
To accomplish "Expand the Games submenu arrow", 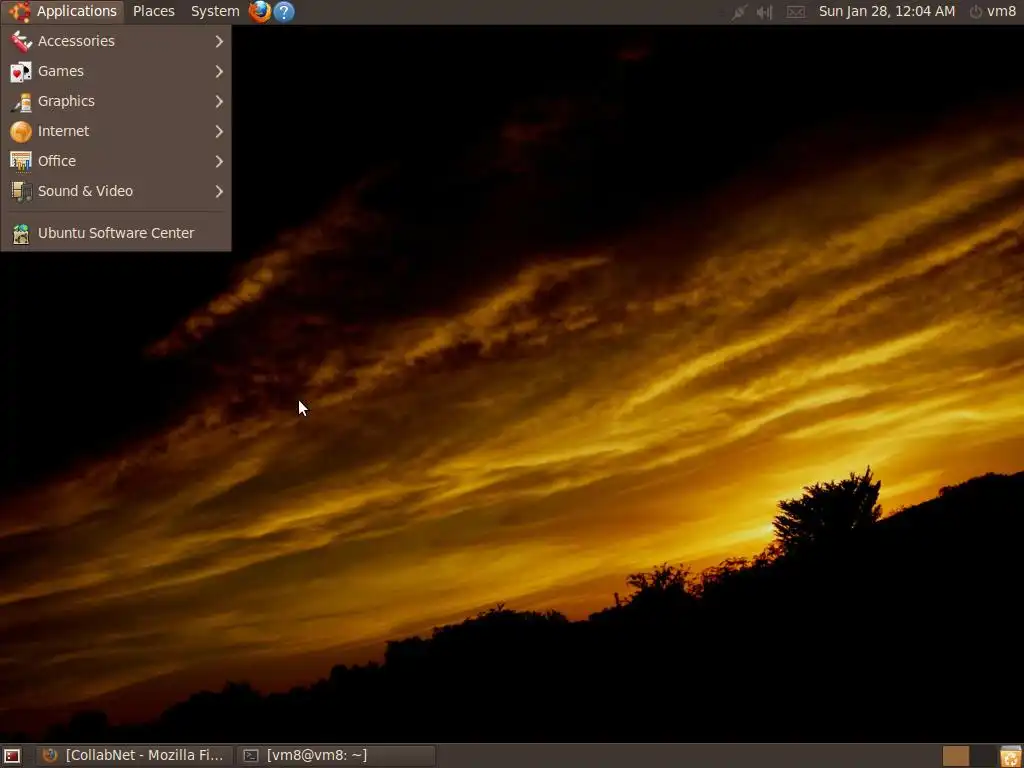I will coord(219,71).
